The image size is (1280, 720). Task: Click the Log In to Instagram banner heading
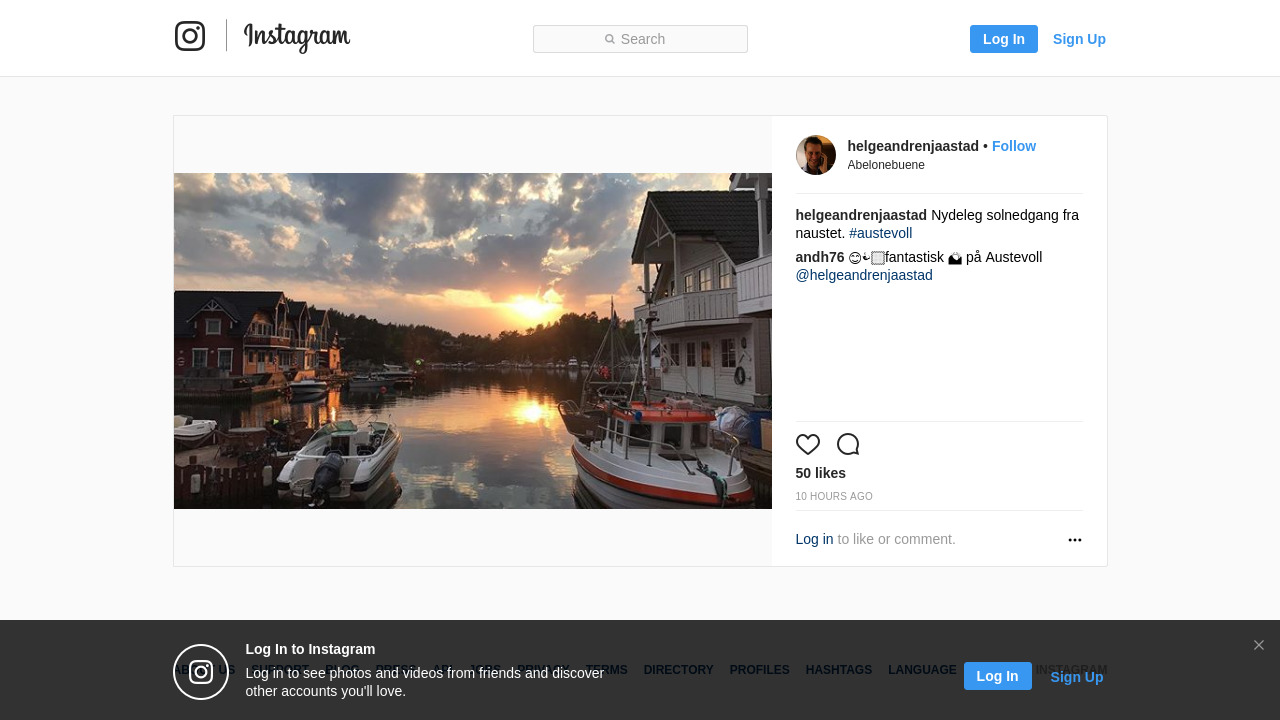pos(310,649)
